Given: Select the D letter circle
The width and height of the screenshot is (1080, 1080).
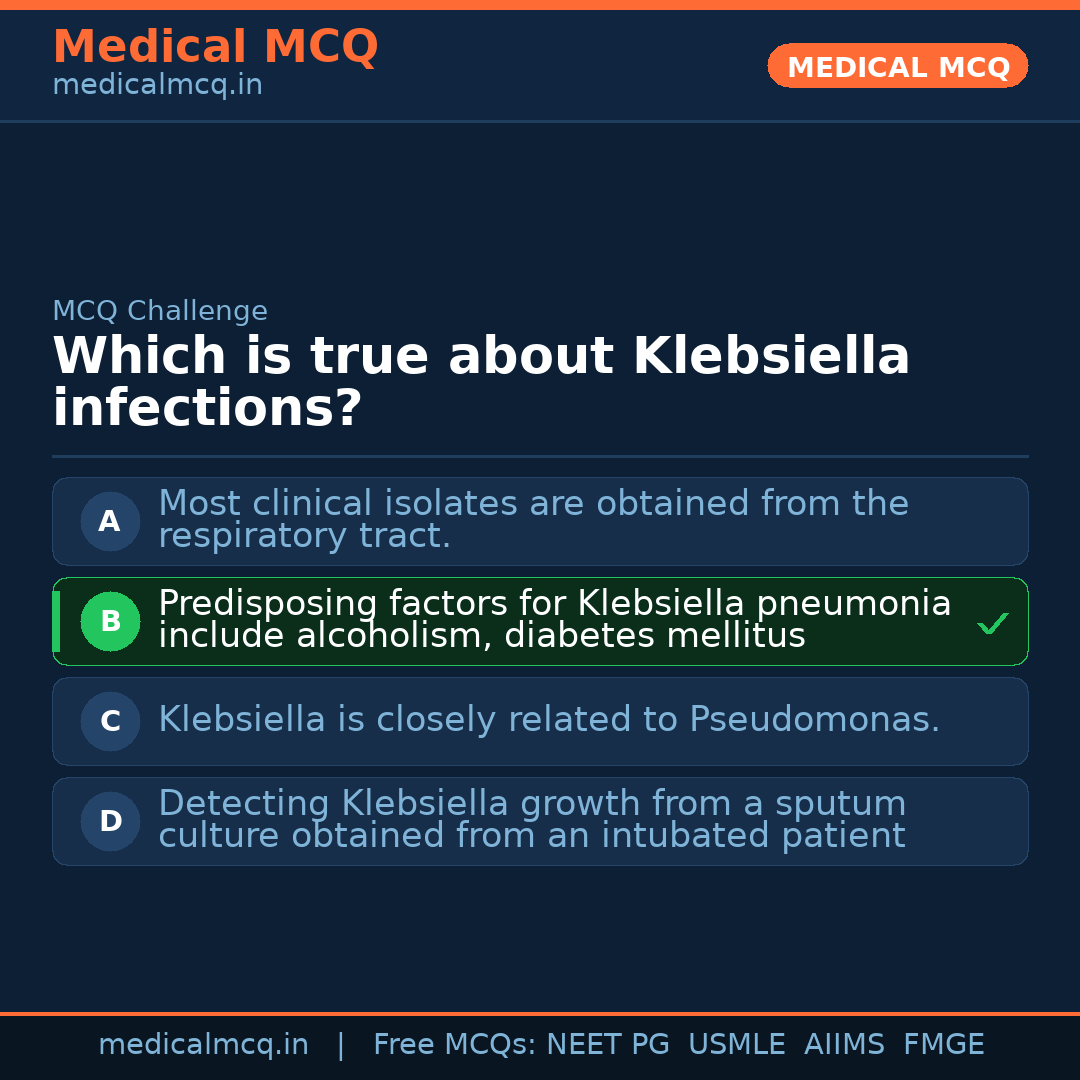Looking at the screenshot, I should 110,821.
